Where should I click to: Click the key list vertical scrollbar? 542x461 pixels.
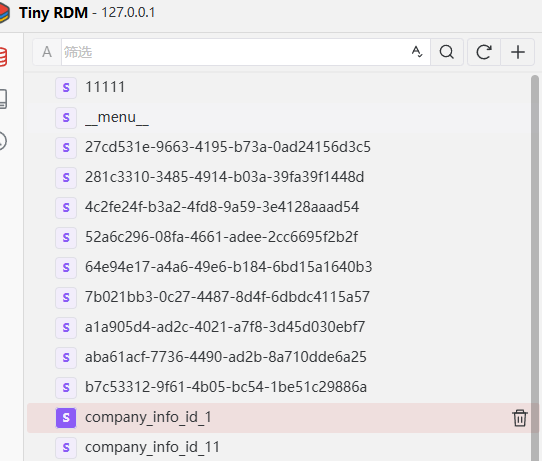(x=535, y=268)
